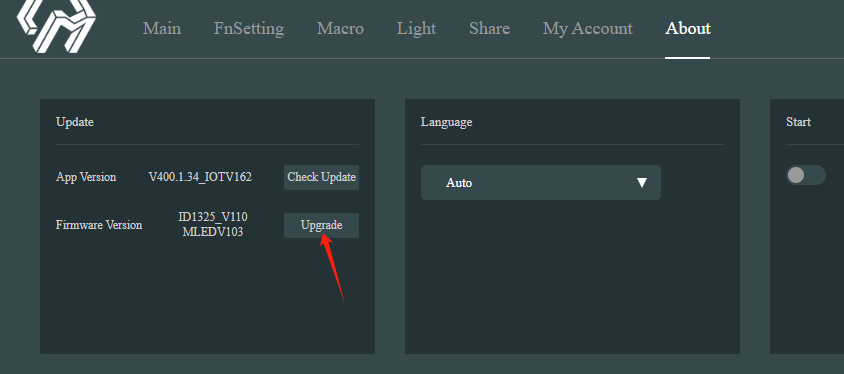Click the firmware version ID1325_V110 text
Viewport: 844px width, 374px height.
tap(213, 217)
